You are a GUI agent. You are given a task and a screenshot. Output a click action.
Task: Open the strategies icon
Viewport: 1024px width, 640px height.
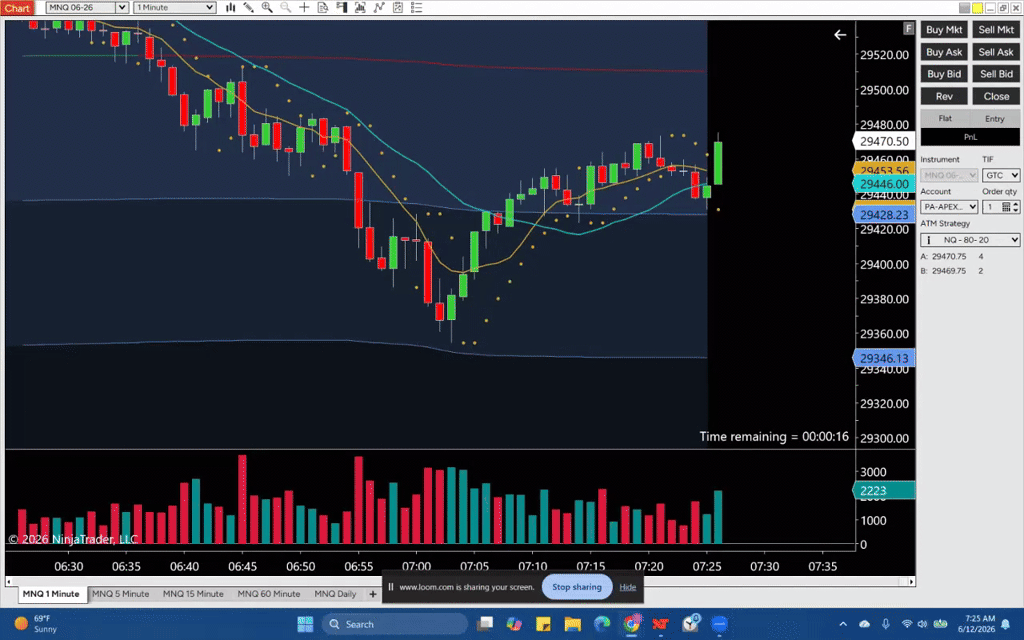click(398, 7)
